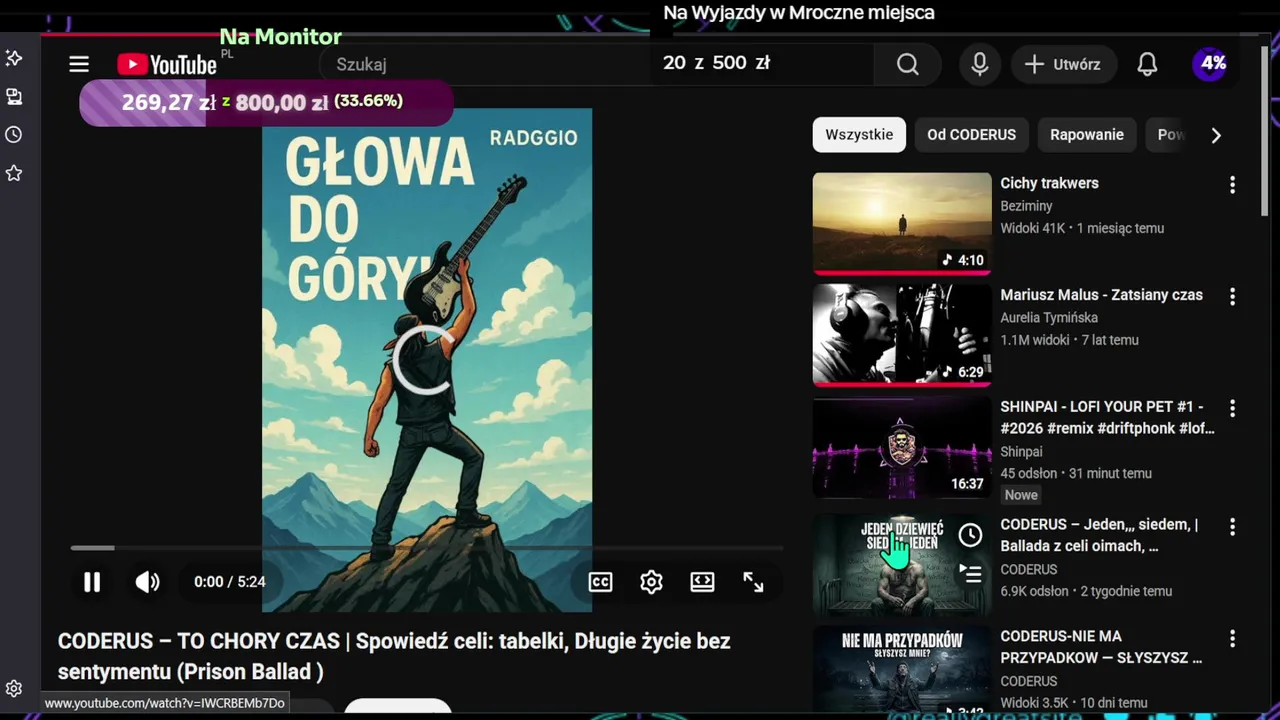The width and height of the screenshot is (1280, 720).
Task: Select the Rapowanie filter chip
Action: pyautogui.click(x=1087, y=135)
